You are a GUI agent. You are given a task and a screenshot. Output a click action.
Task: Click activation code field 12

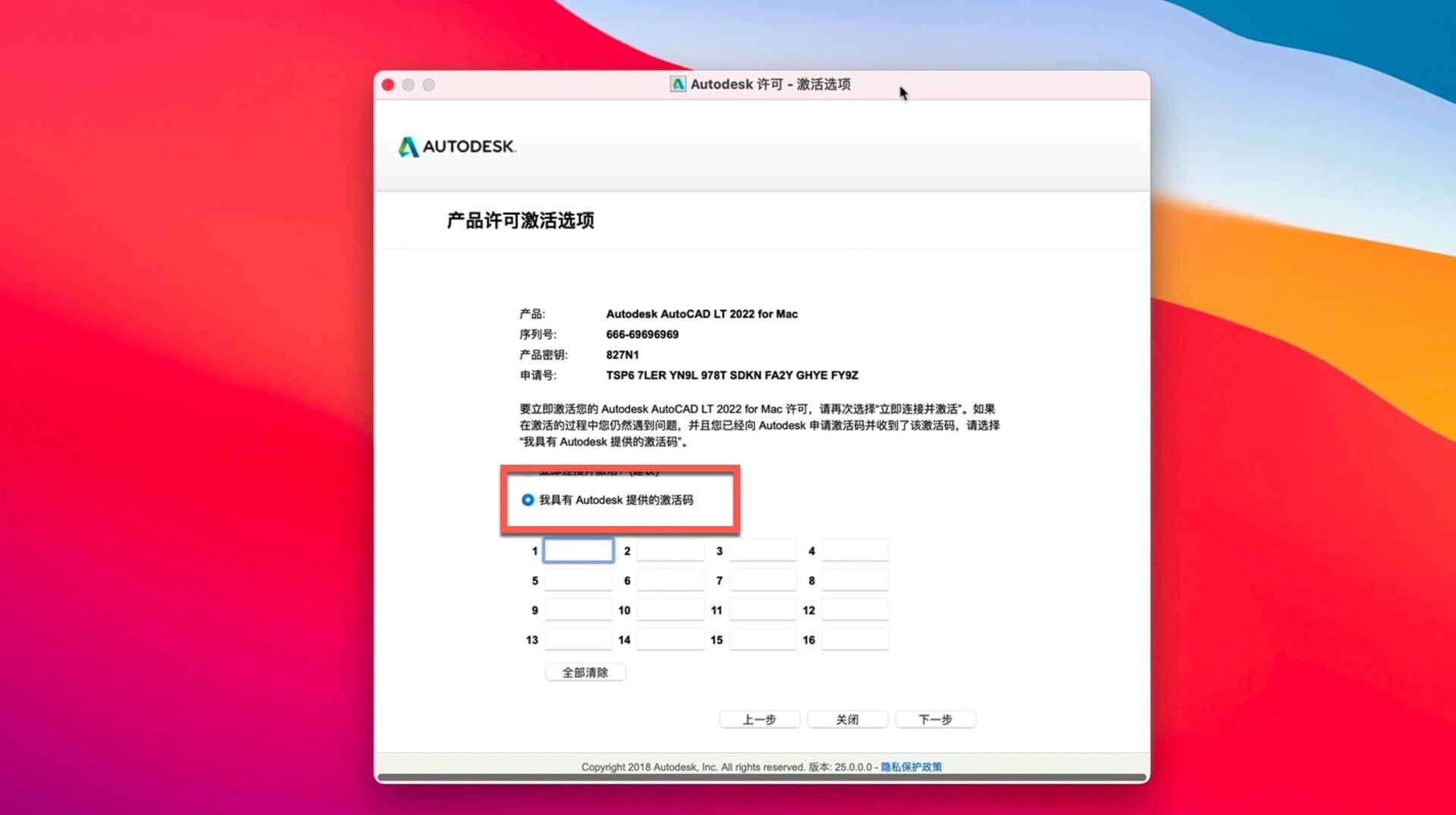click(855, 610)
